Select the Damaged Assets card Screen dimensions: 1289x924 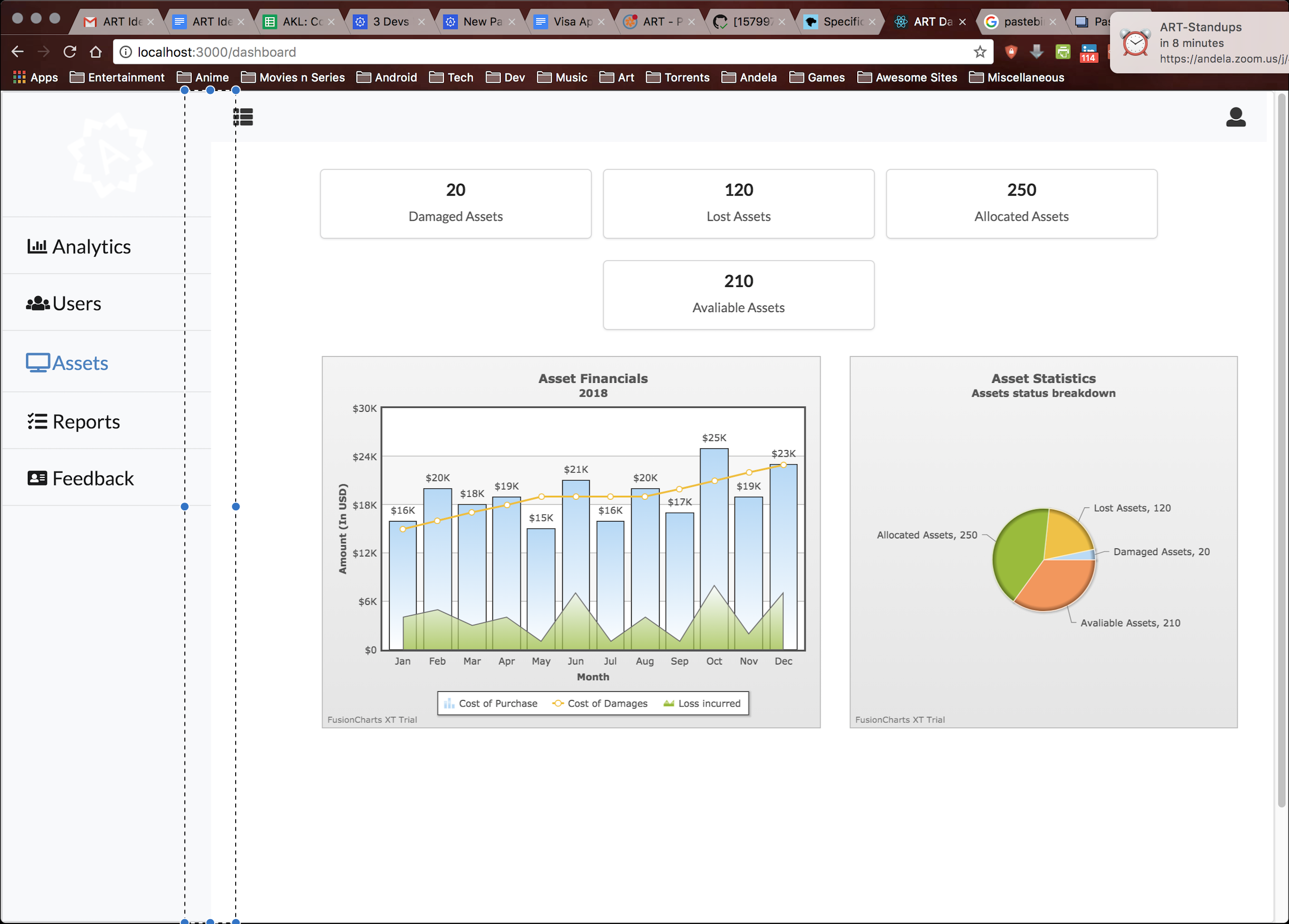coord(455,203)
